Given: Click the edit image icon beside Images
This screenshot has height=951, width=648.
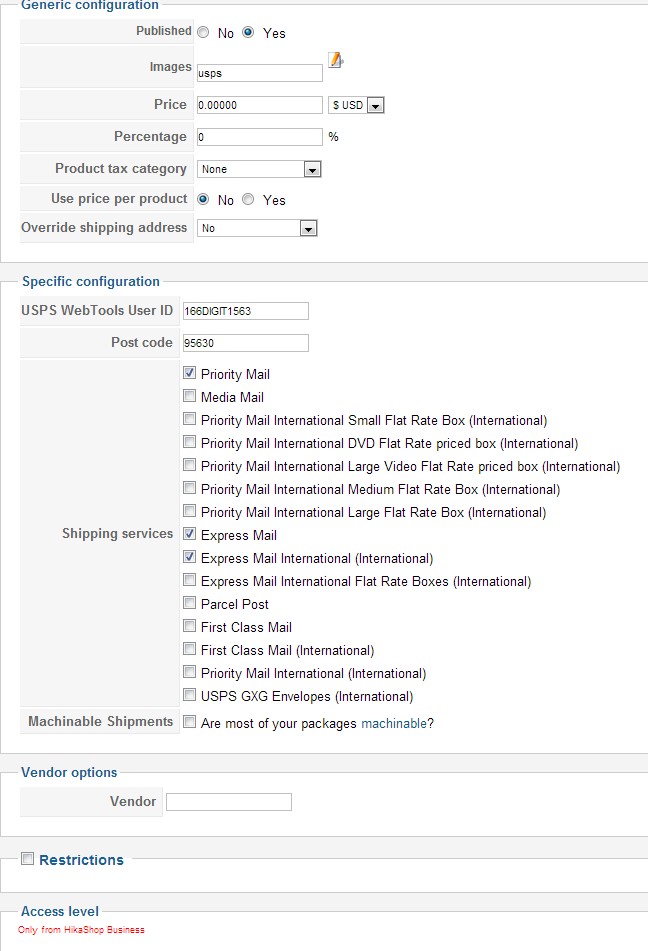Looking at the screenshot, I should [336, 60].
